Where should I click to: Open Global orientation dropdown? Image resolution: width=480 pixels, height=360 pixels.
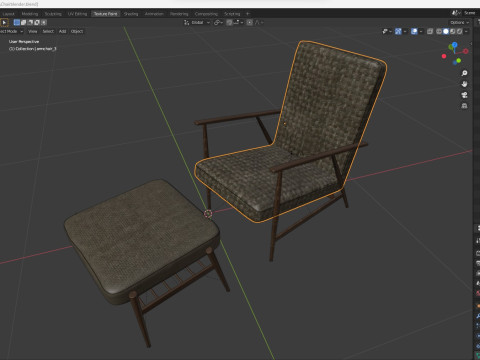pos(200,22)
